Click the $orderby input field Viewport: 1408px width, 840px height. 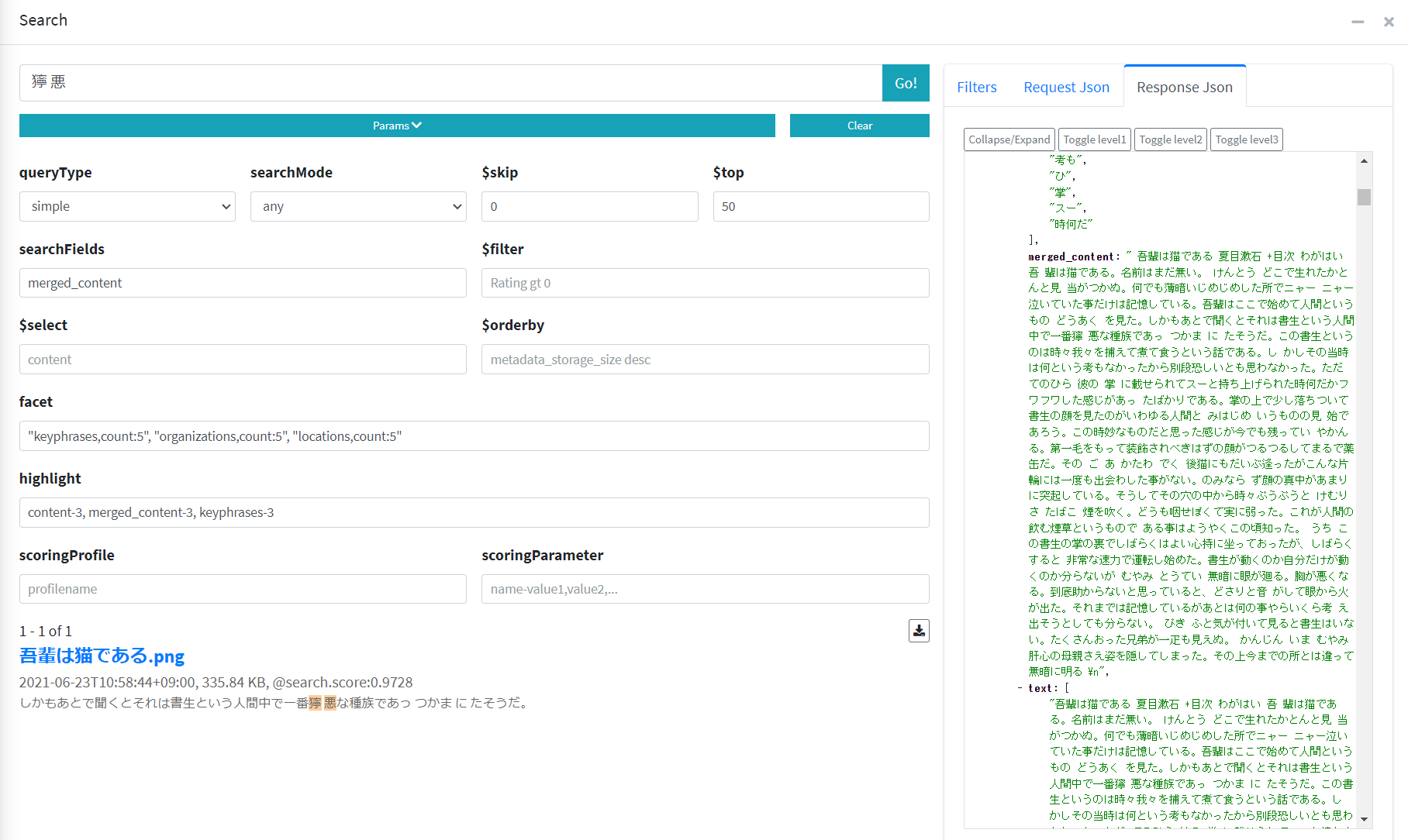click(706, 360)
